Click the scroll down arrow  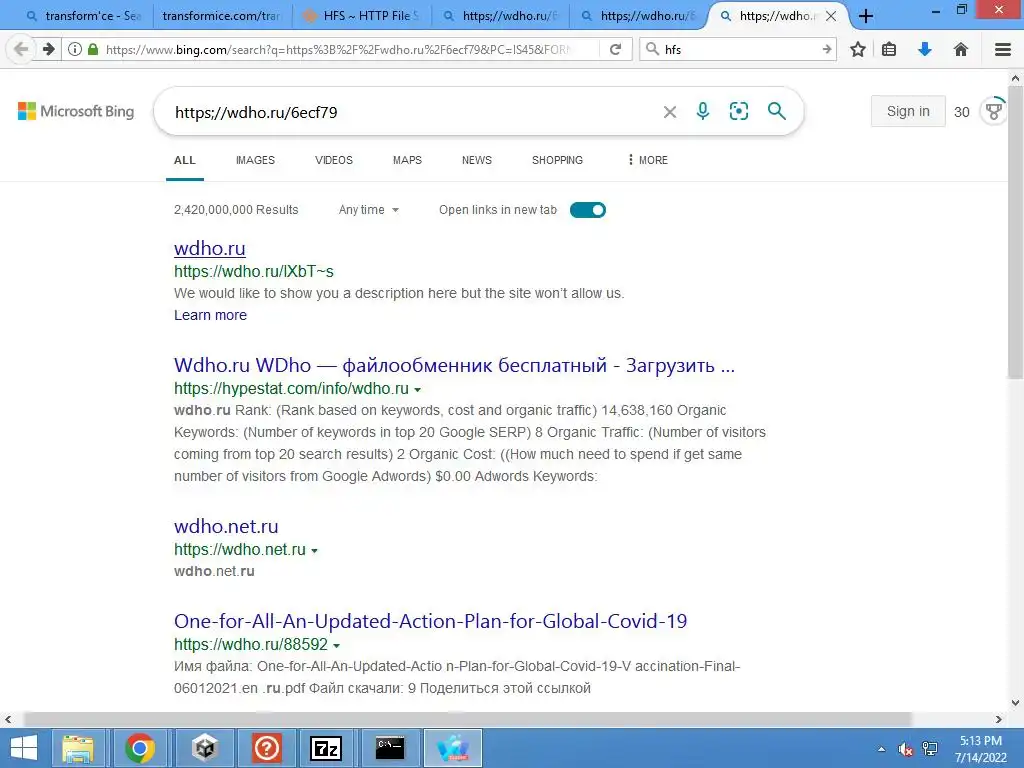[x=1015, y=703]
